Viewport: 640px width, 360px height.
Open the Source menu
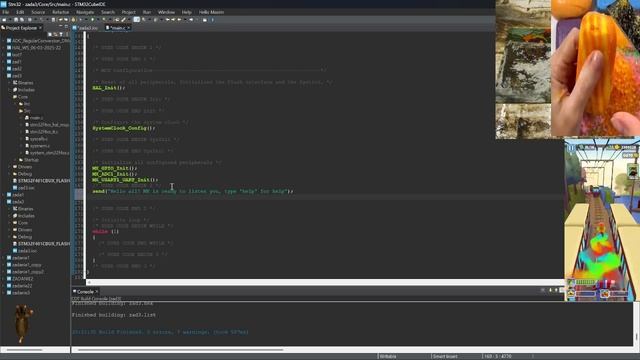pyautogui.click(x=38, y=12)
